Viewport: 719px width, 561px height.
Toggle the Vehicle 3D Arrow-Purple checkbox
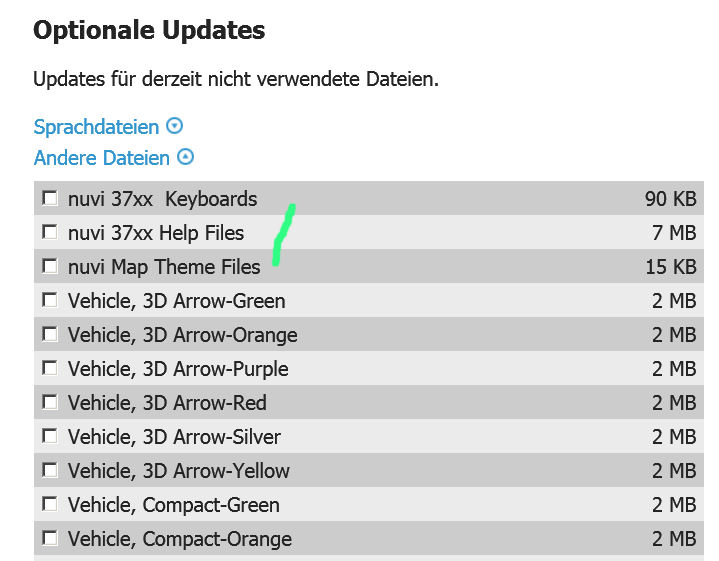pos(50,368)
